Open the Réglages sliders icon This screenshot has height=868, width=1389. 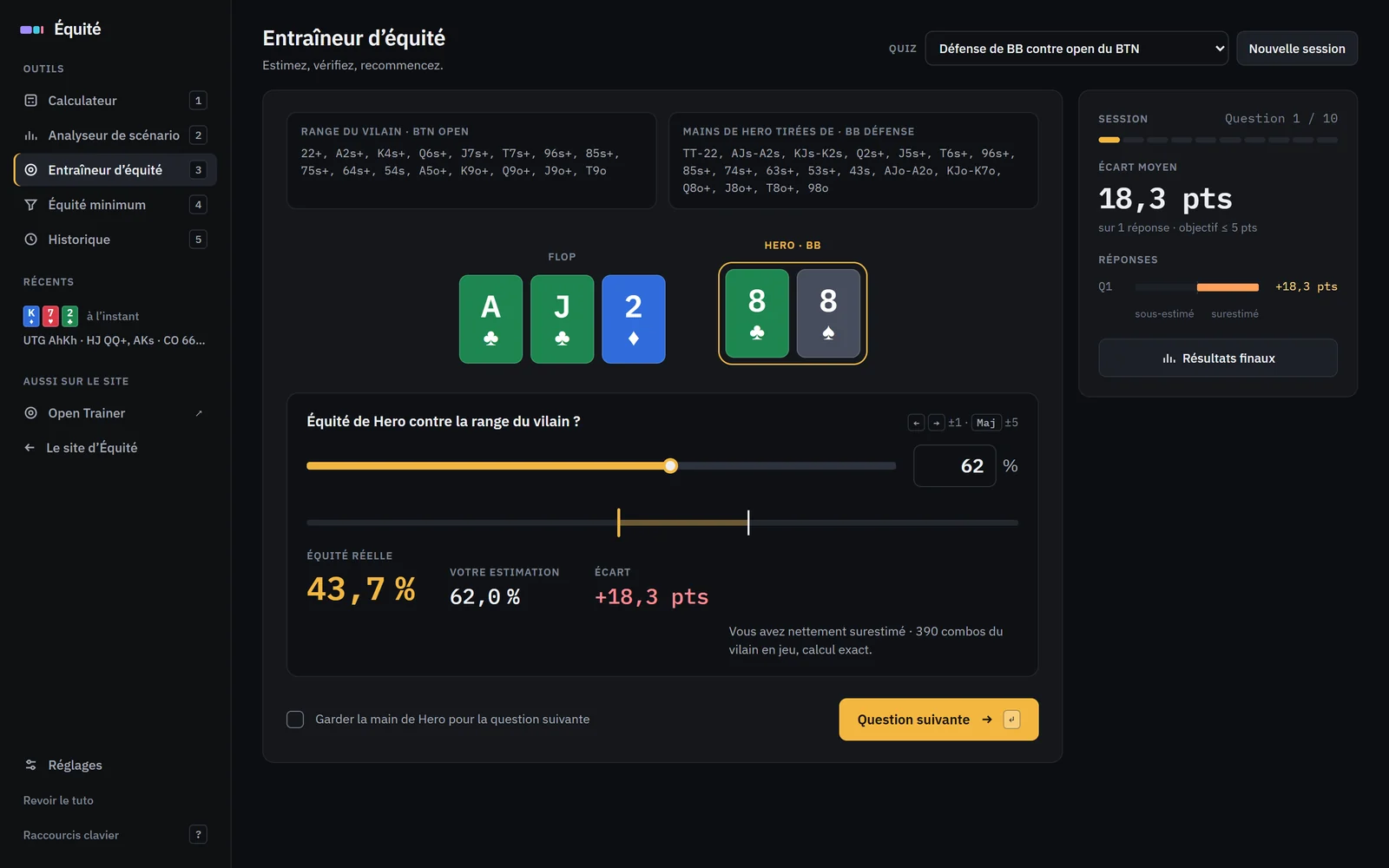[x=31, y=765]
